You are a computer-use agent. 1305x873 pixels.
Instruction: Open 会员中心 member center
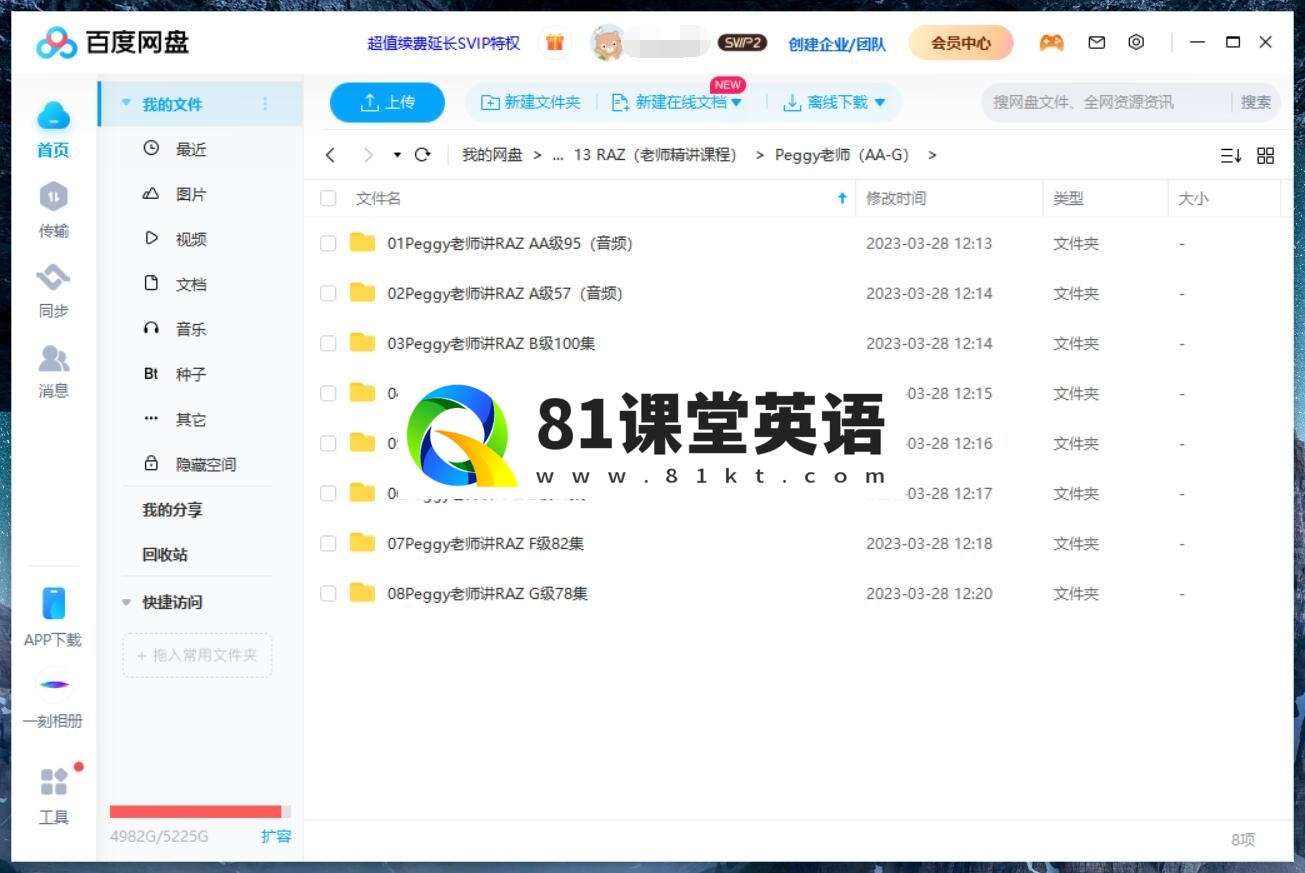click(x=961, y=43)
